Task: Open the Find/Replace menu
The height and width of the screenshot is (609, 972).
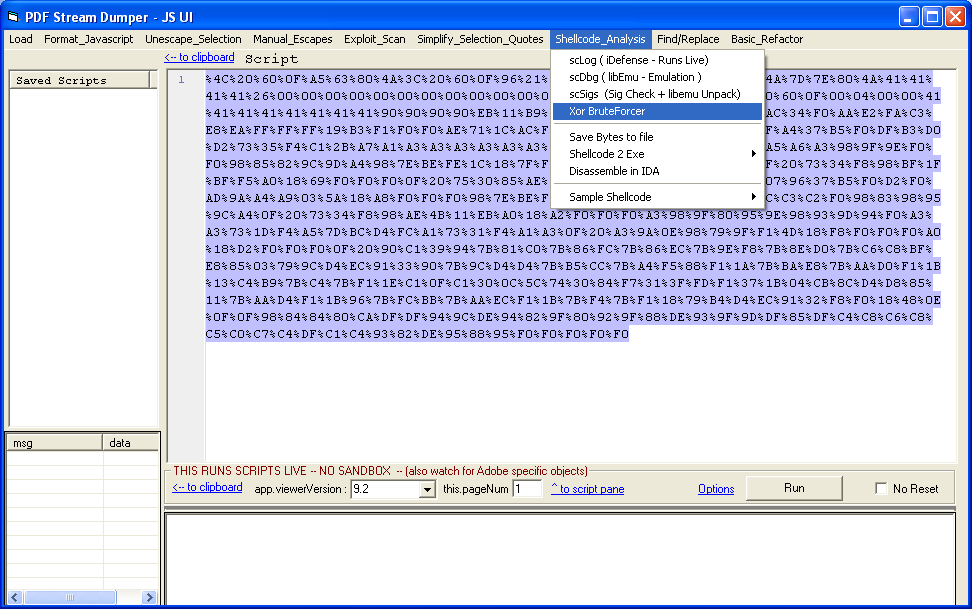Action: (x=688, y=39)
